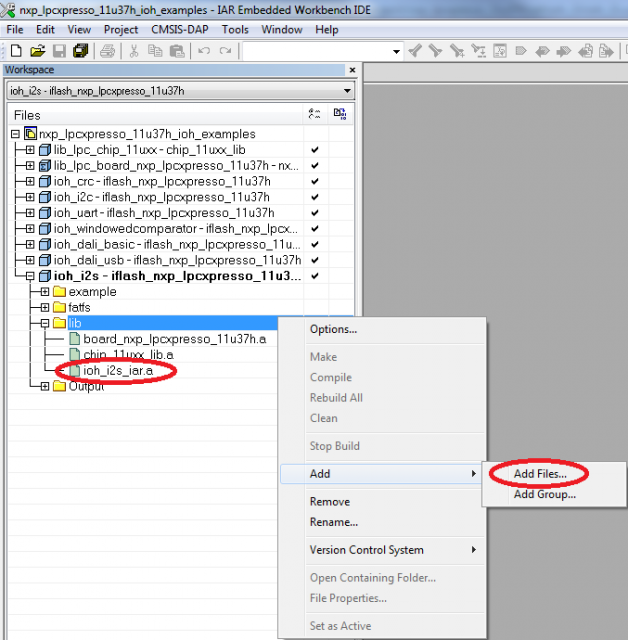The width and height of the screenshot is (628, 640).
Task: Click the Replace toolbar icon
Action: coord(479,51)
